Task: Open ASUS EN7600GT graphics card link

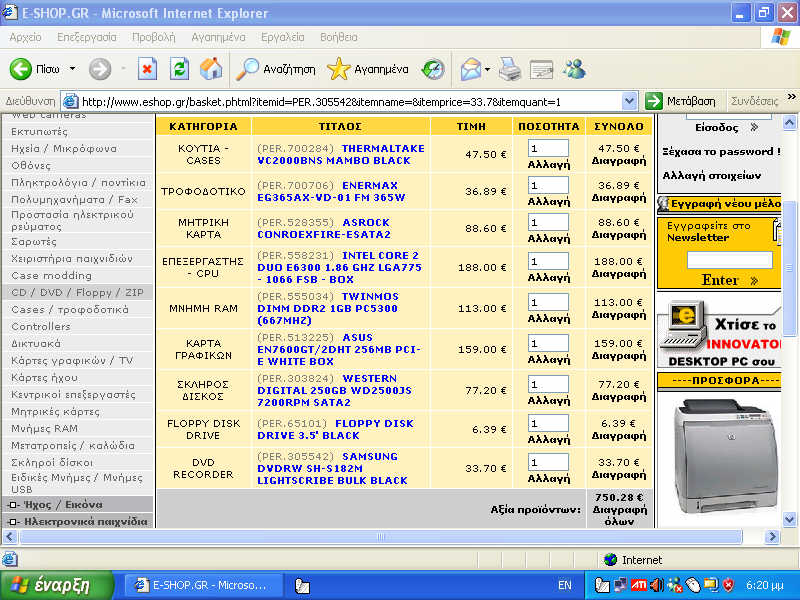Action: click(x=339, y=349)
